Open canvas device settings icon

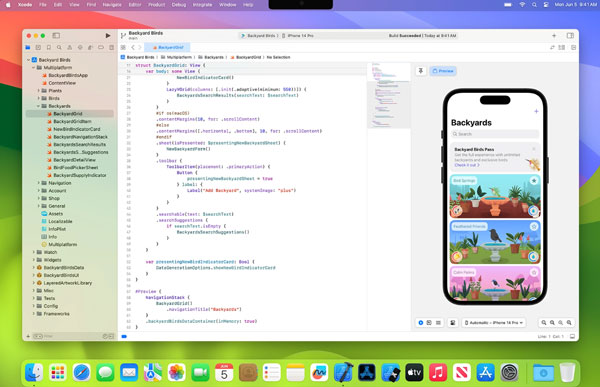point(453,323)
